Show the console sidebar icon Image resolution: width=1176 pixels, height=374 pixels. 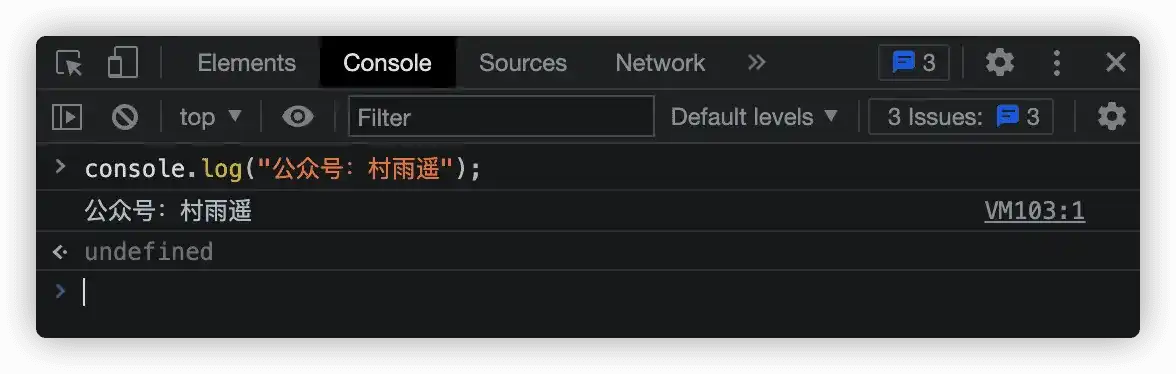(67, 117)
